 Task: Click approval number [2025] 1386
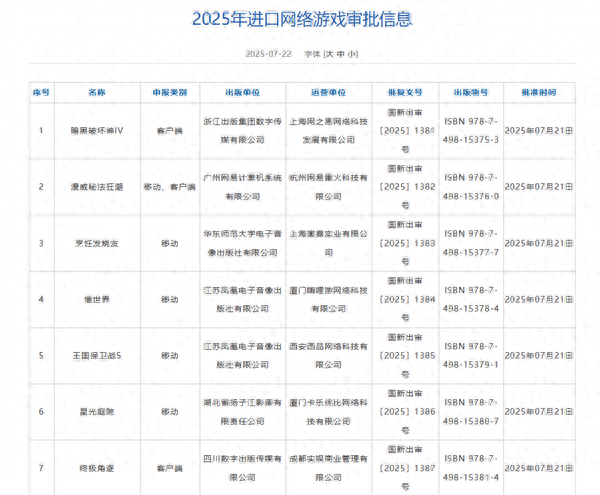click(x=407, y=412)
